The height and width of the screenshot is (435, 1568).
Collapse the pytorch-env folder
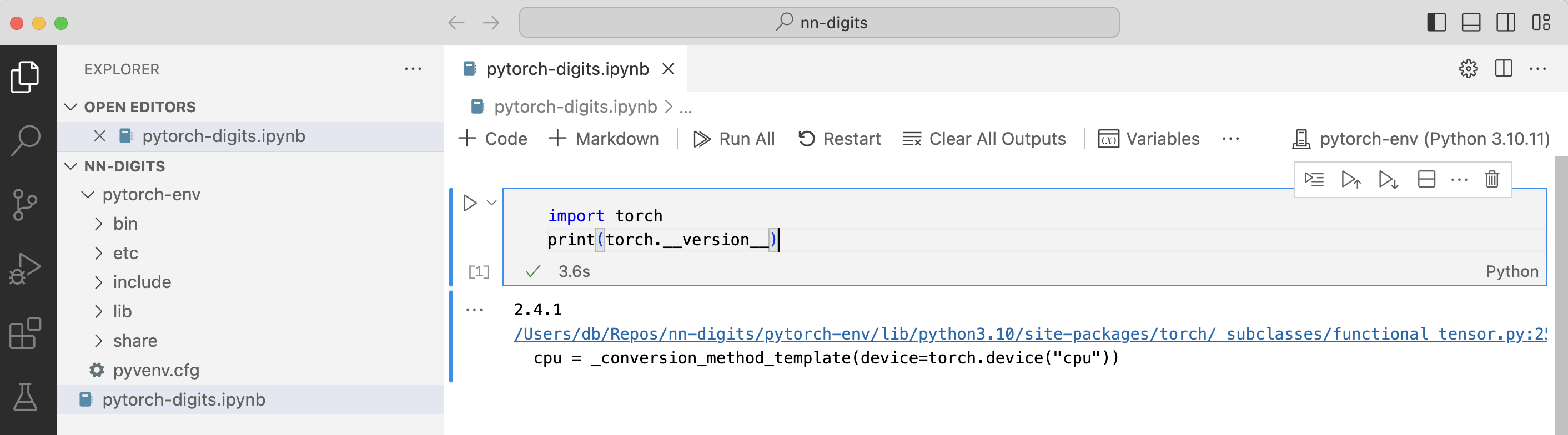tap(88, 195)
